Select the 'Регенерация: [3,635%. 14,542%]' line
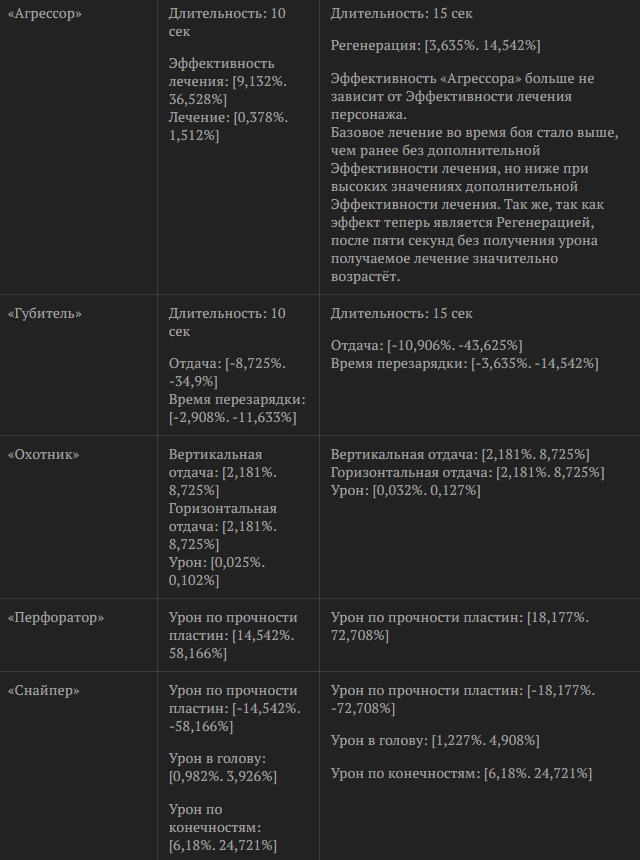The width and height of the screenshot is (640, 860). click(435, 46)
